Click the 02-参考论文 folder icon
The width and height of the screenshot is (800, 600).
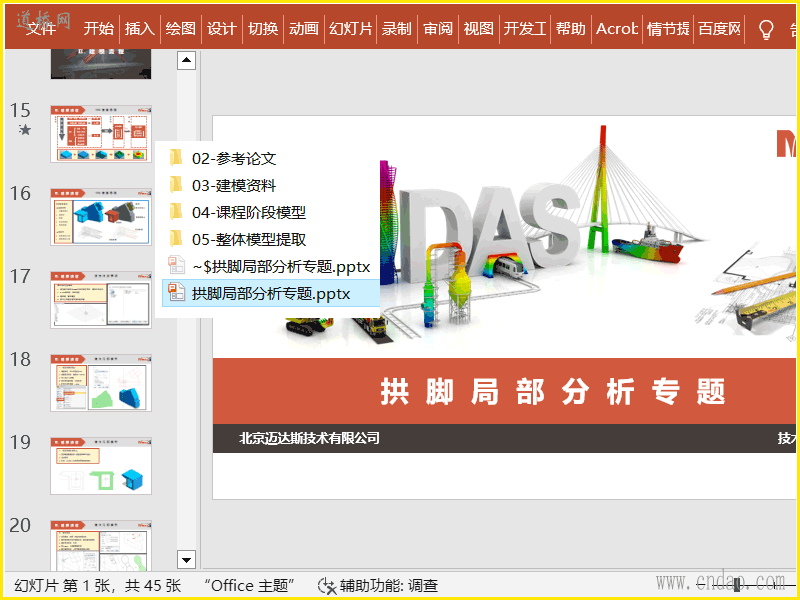(176, 158)
